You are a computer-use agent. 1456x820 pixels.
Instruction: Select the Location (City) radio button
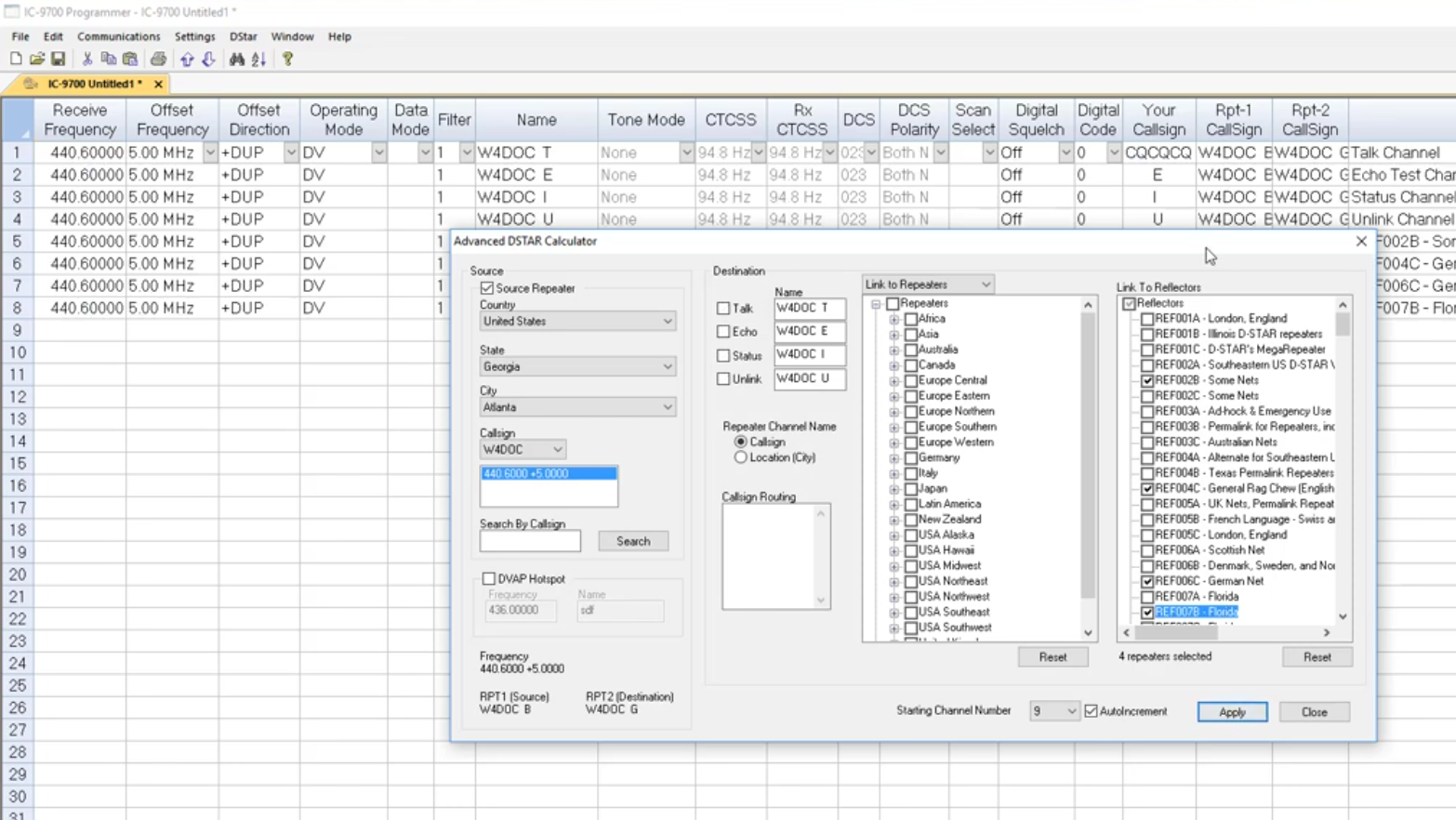(741, 457)
